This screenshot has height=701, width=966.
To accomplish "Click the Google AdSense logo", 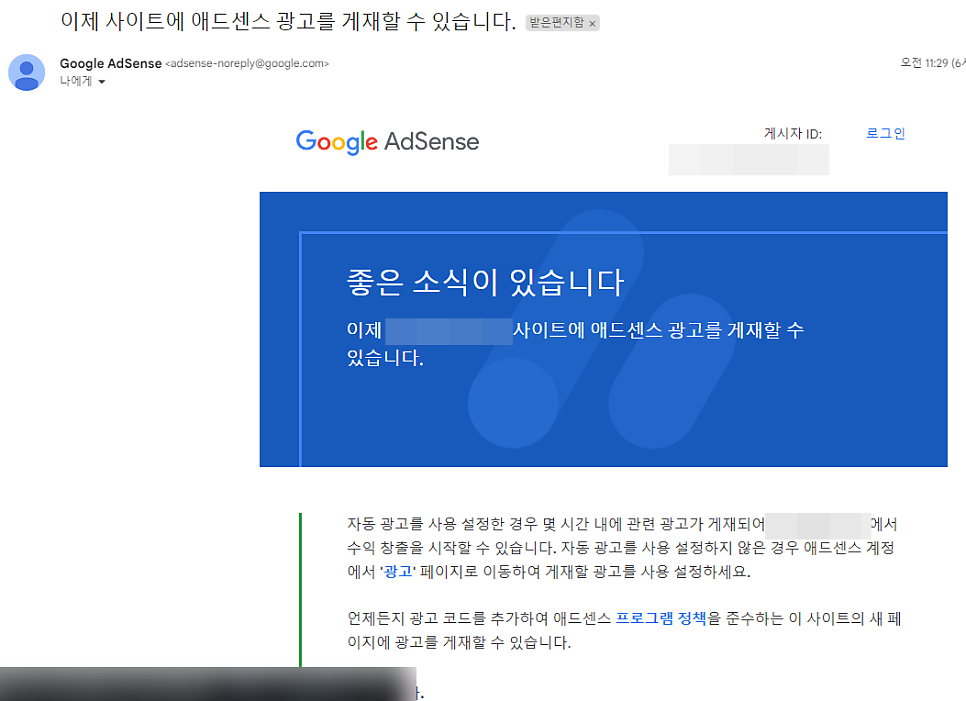I will [387, 142].
